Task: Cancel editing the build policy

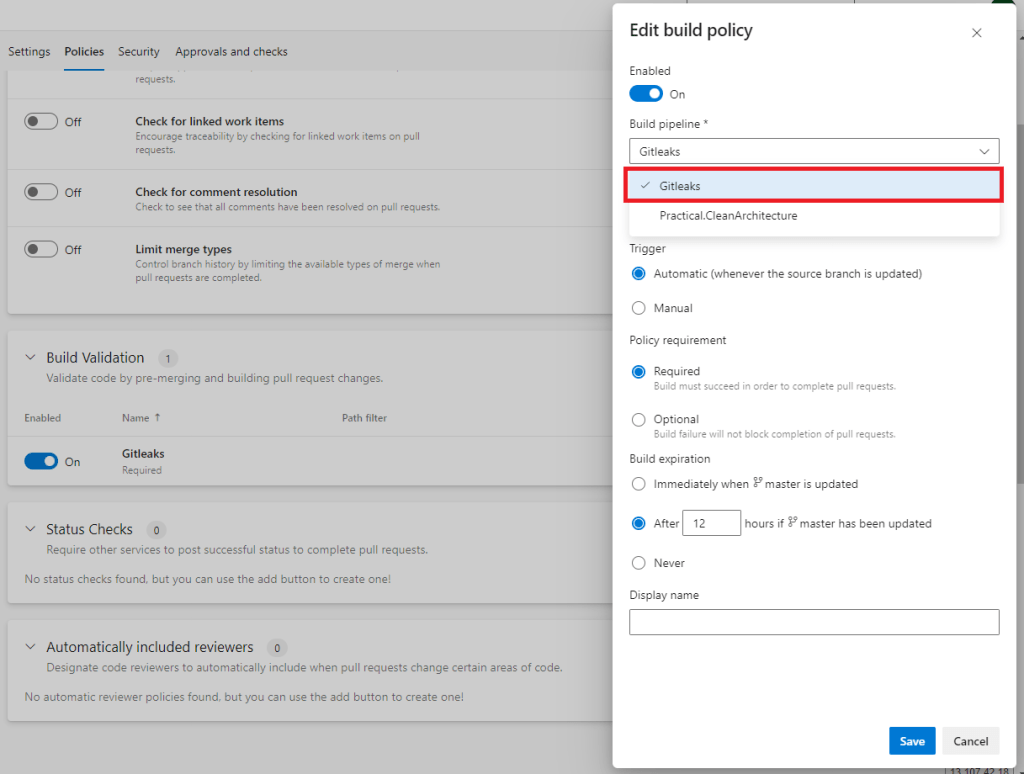Action: point(970,741)
